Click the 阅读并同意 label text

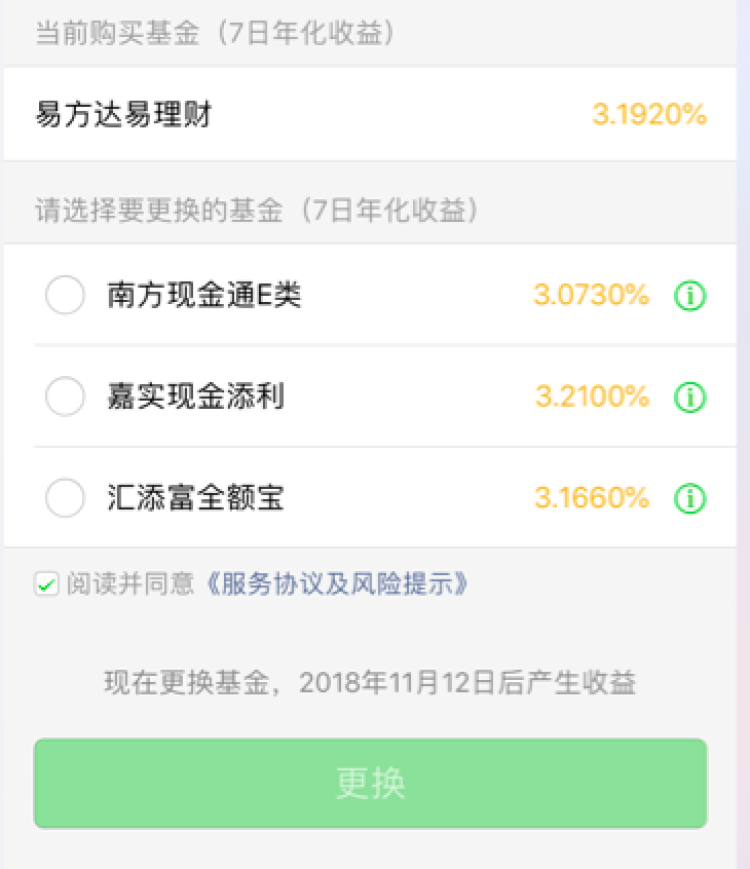[131, 584]
